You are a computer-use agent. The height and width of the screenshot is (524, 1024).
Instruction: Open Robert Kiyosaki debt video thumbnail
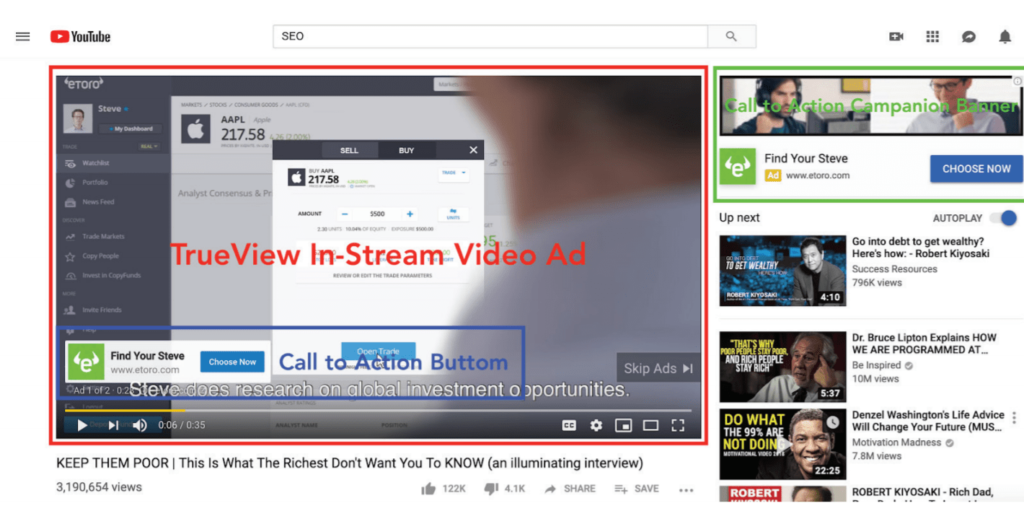(x=782, y=270)
